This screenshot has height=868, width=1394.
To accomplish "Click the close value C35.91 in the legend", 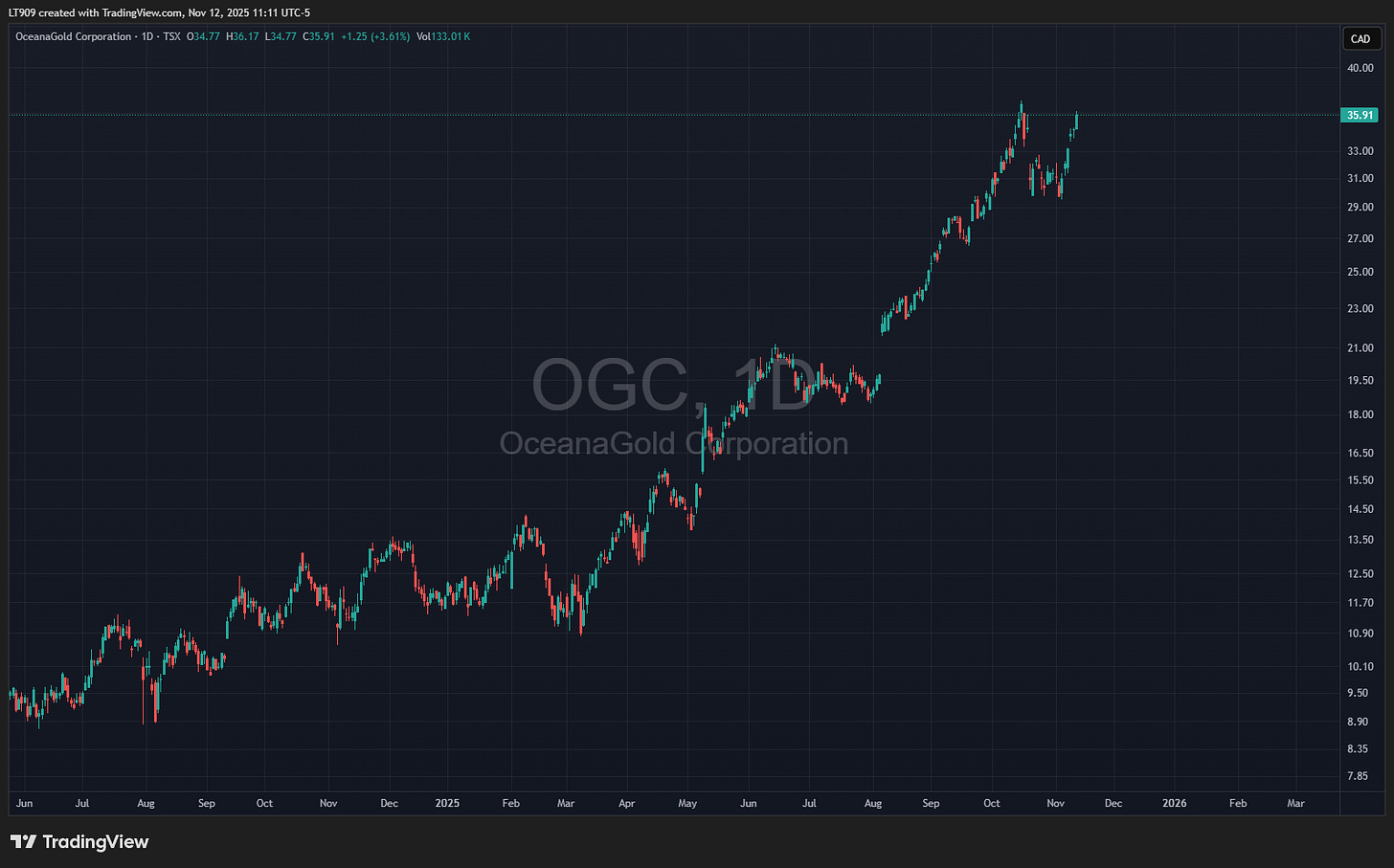I will [x=319, y=36].
